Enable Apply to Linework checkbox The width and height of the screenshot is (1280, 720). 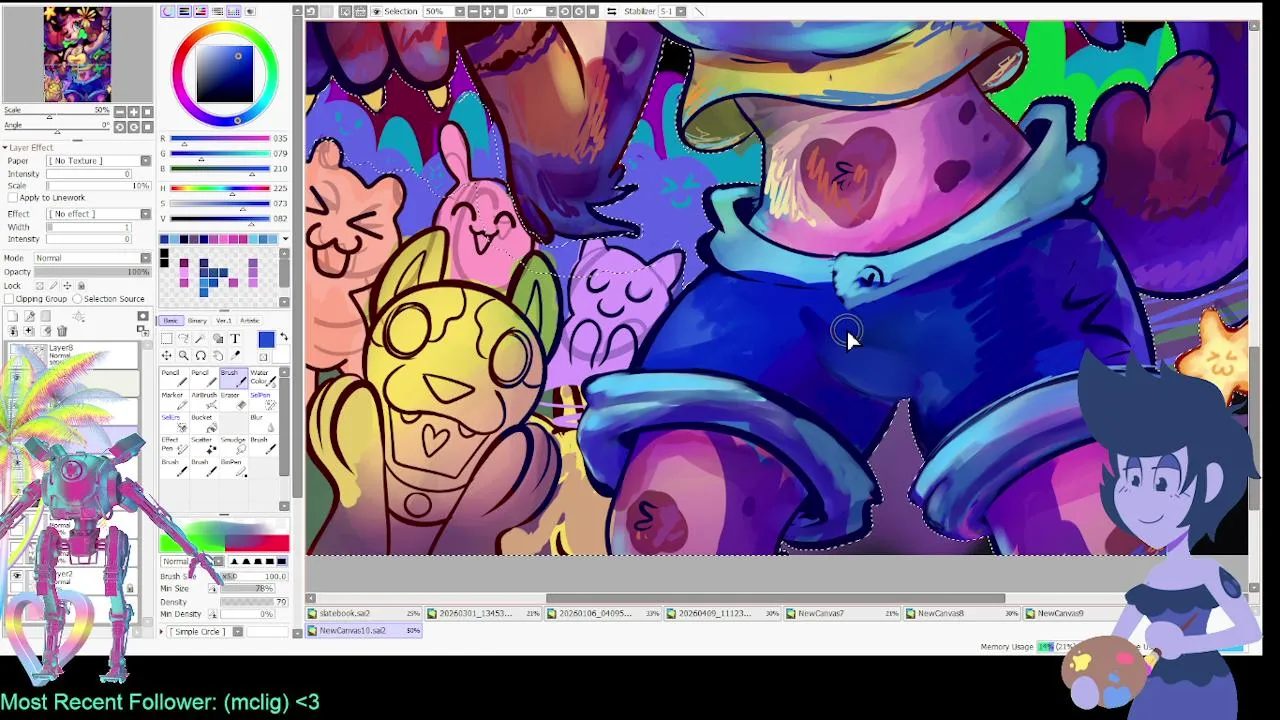click(12, 198)
